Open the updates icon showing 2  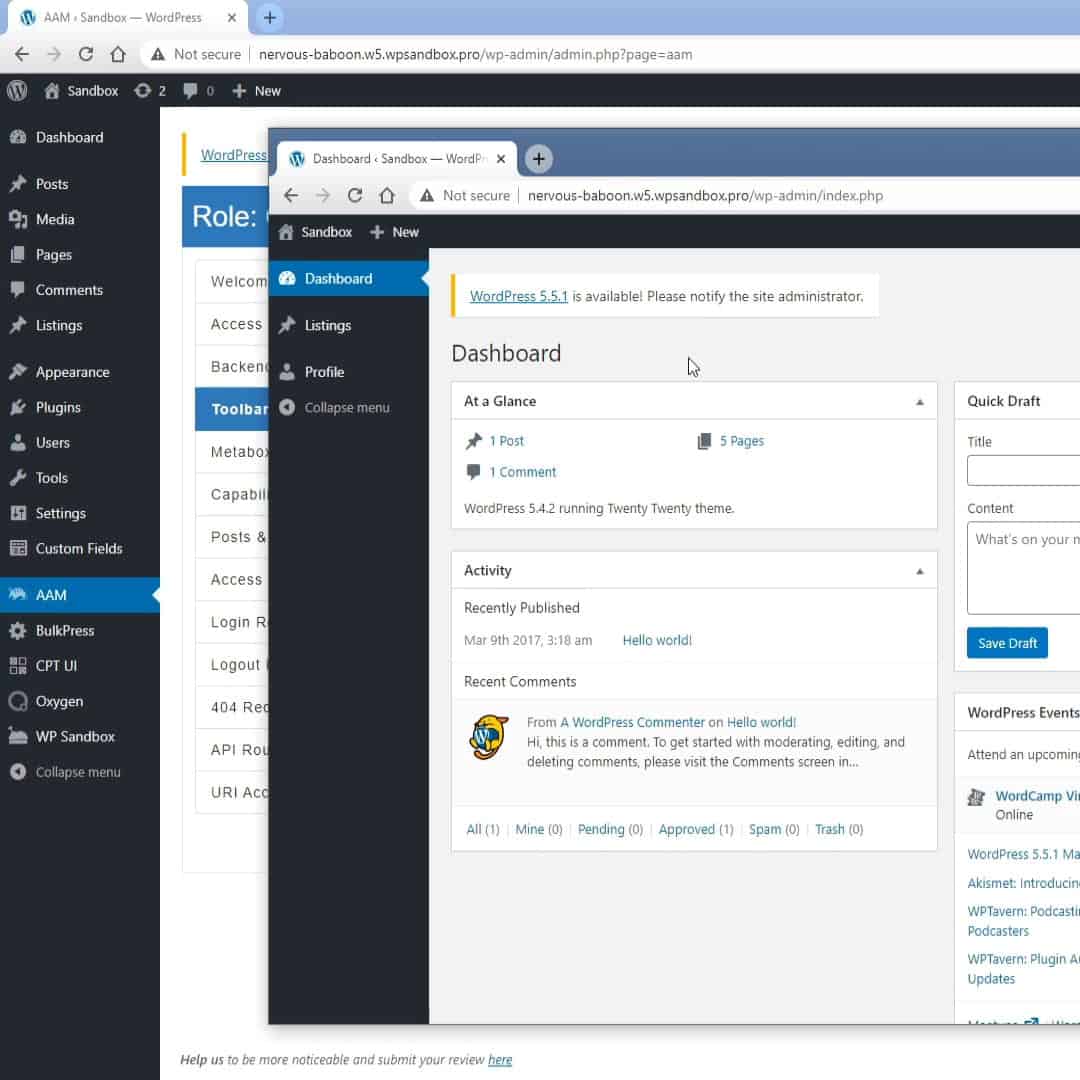tap(150, 91)
